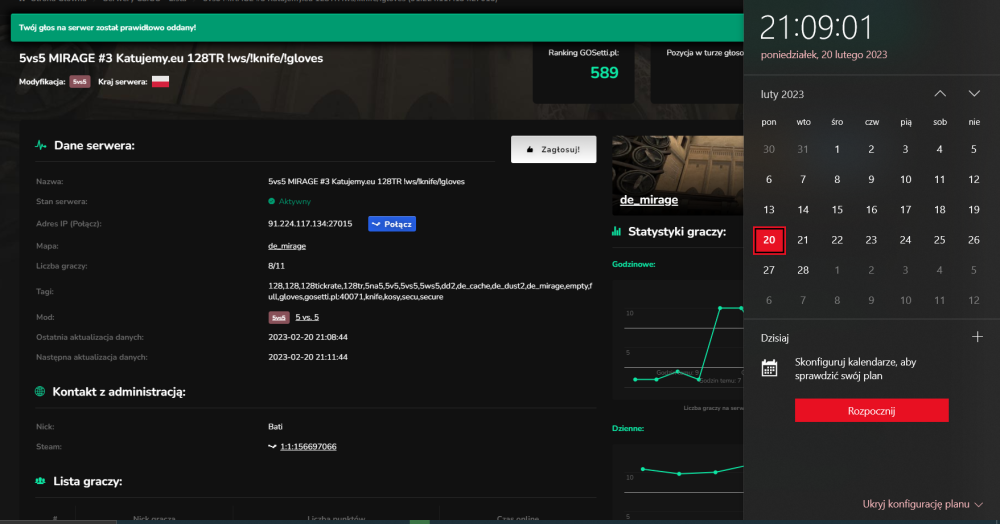Screen dimensions: 1000x524
Task: Select the server IP 91.224.117.134:27015
Action: click(310, 224)
